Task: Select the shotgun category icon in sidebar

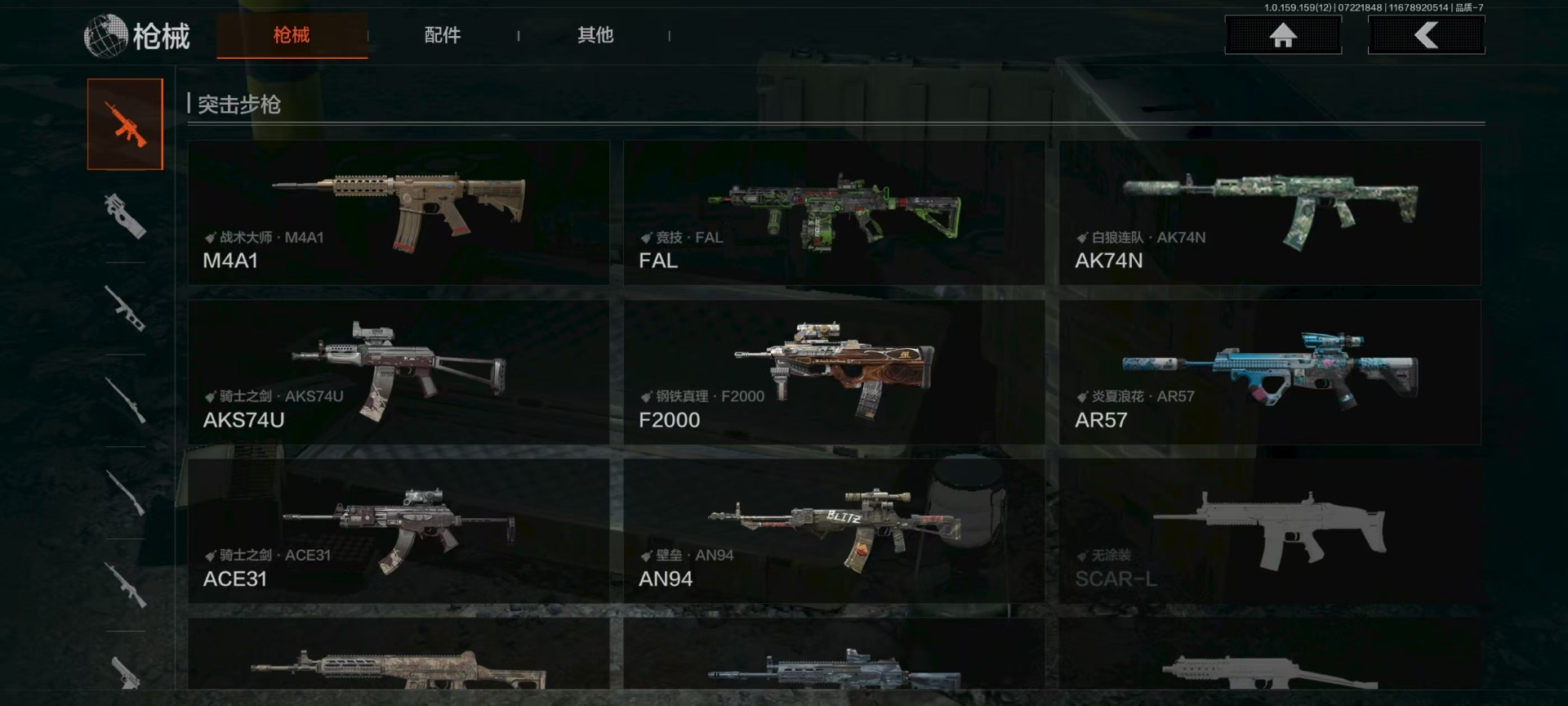Action: tap(125, 494)
